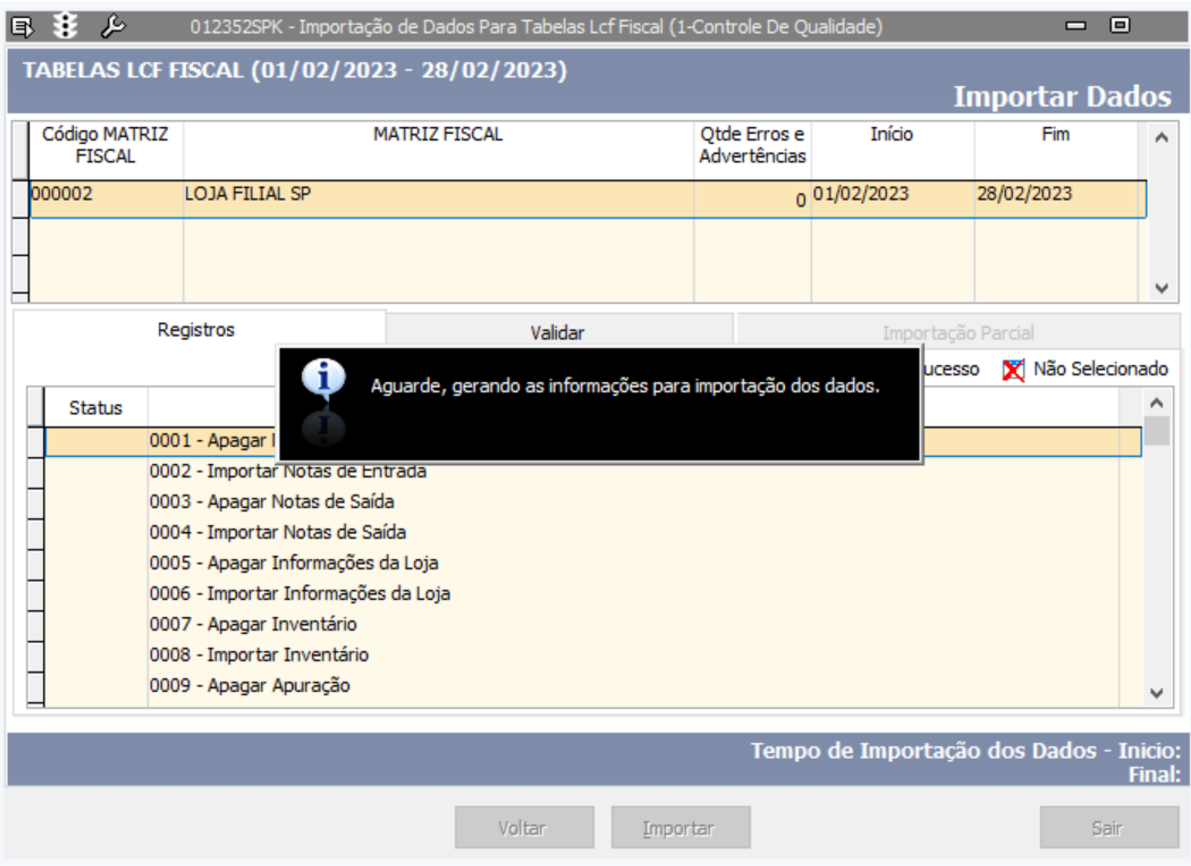The width and height of the screenshot is (1191, 866).
Task: Click the Sair button
Action: (1108, 827)
